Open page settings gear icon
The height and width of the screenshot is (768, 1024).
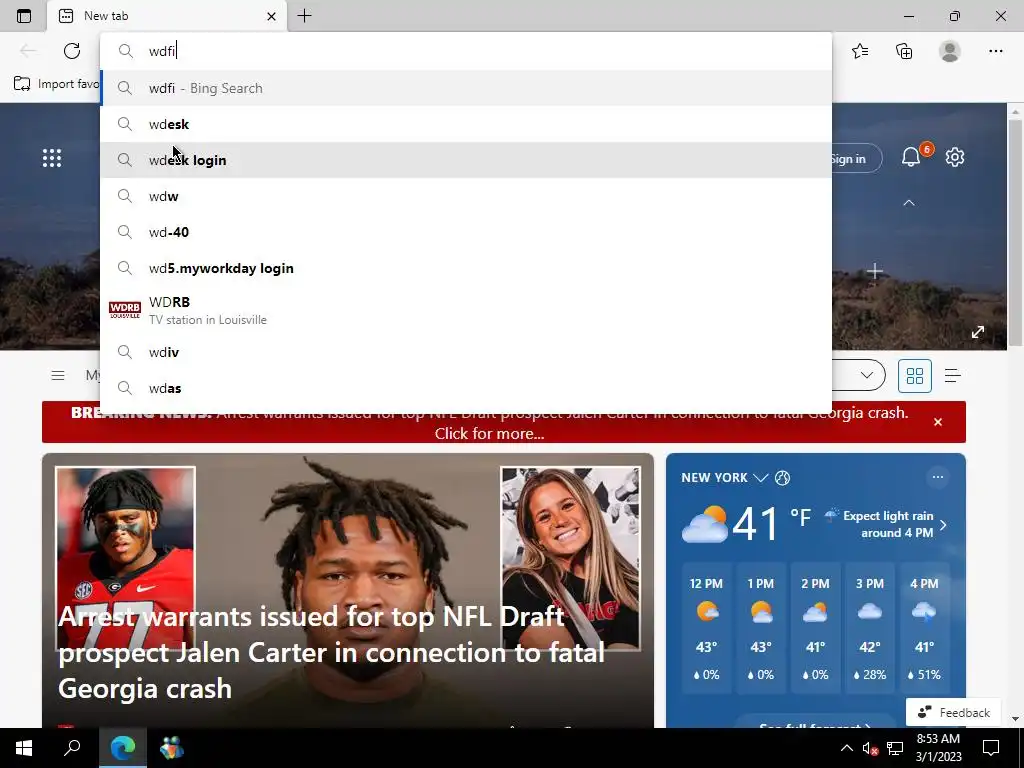coord(955,157)
